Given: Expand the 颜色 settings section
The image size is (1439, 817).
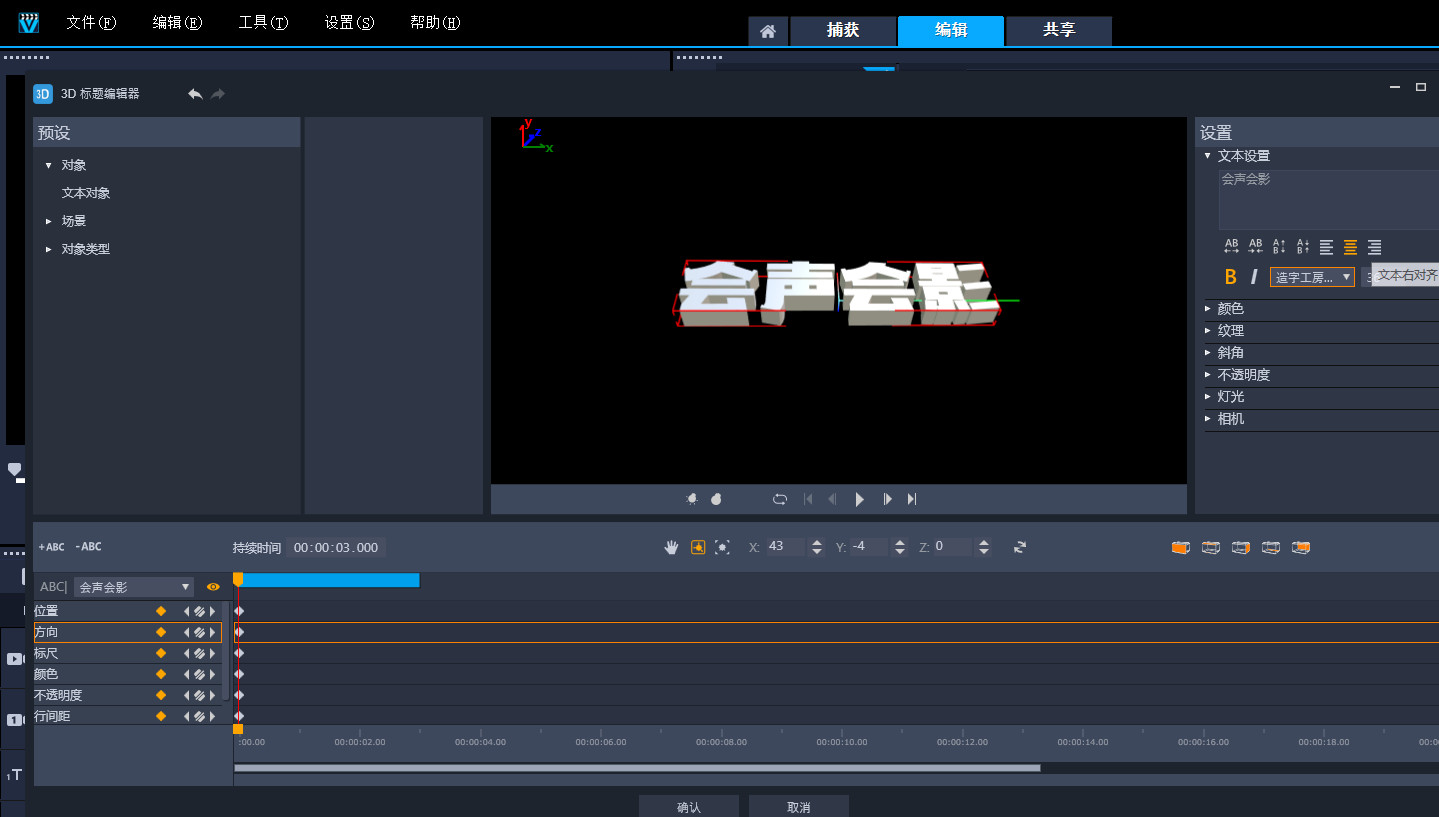Looking at the screenshot, I should [1208, 309].
